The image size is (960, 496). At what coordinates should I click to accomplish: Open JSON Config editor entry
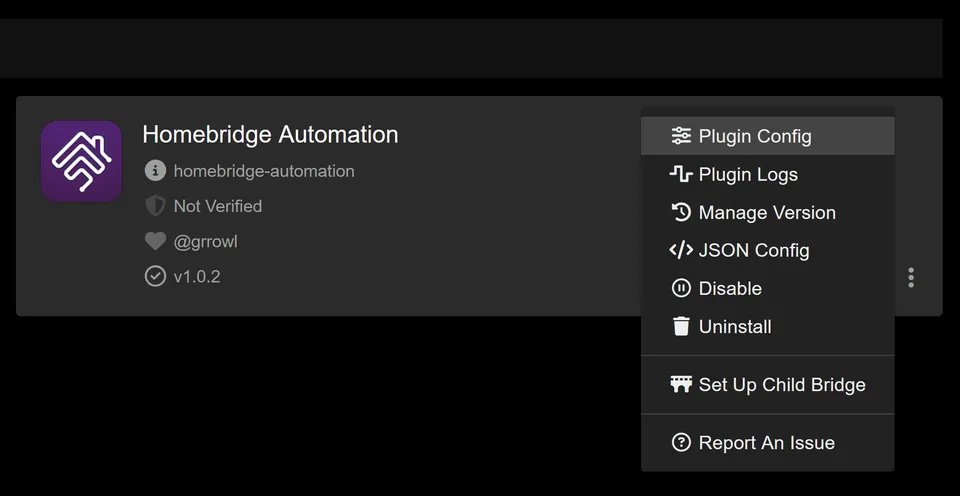[767, 250]
